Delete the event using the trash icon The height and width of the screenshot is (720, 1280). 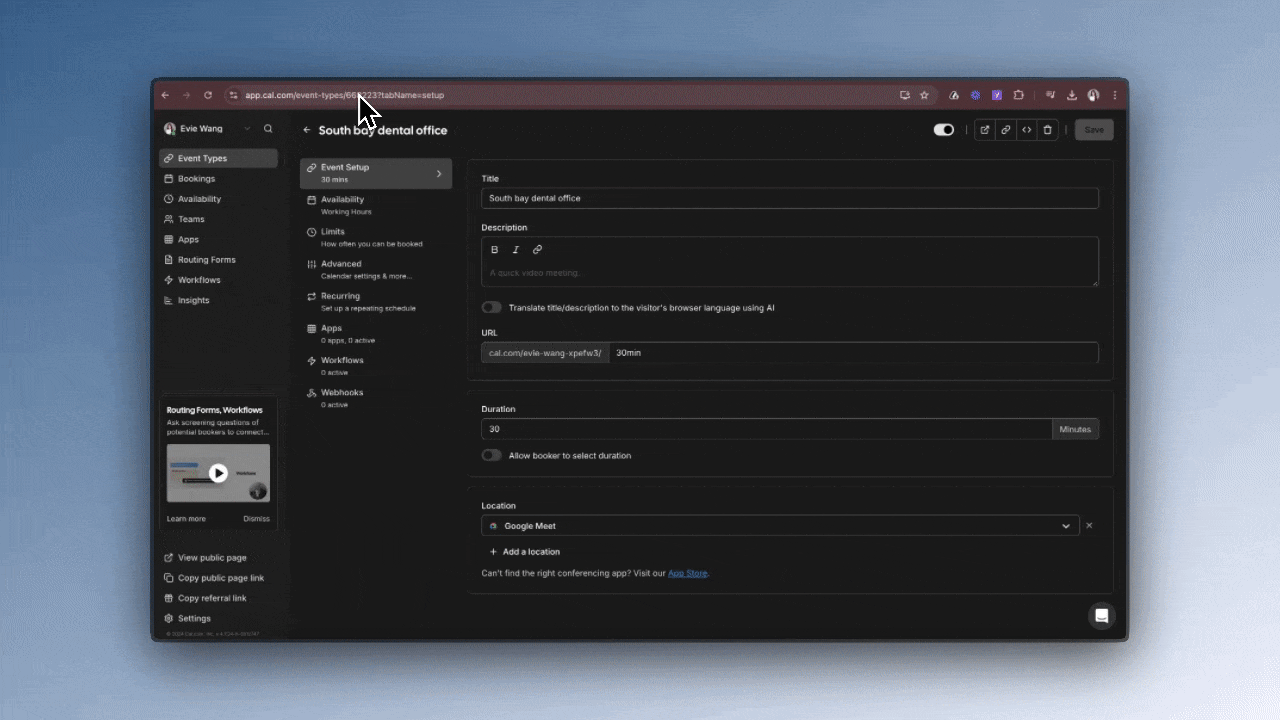click(x=1047, y=129)
